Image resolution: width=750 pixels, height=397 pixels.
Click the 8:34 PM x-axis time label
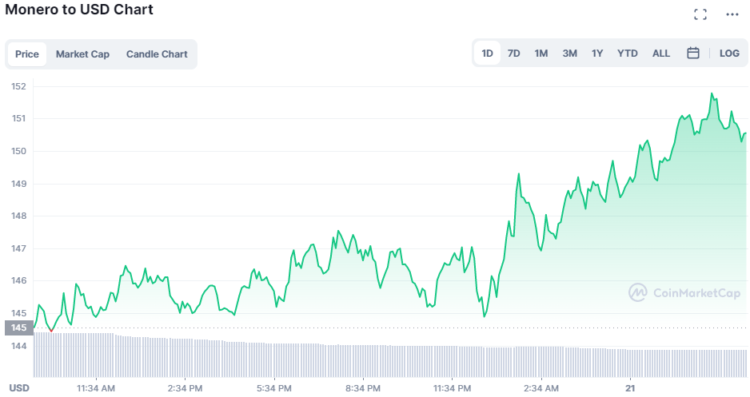363,388
